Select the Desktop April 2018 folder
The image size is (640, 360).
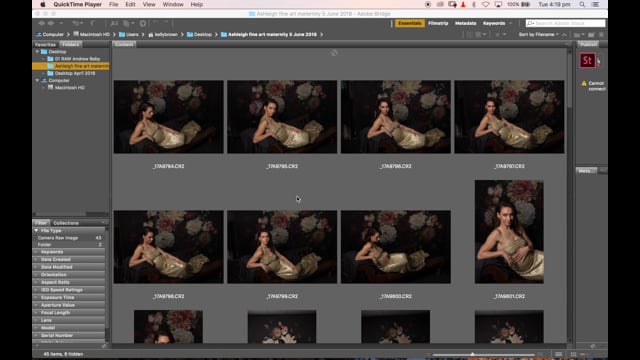[x=75, y=73]
